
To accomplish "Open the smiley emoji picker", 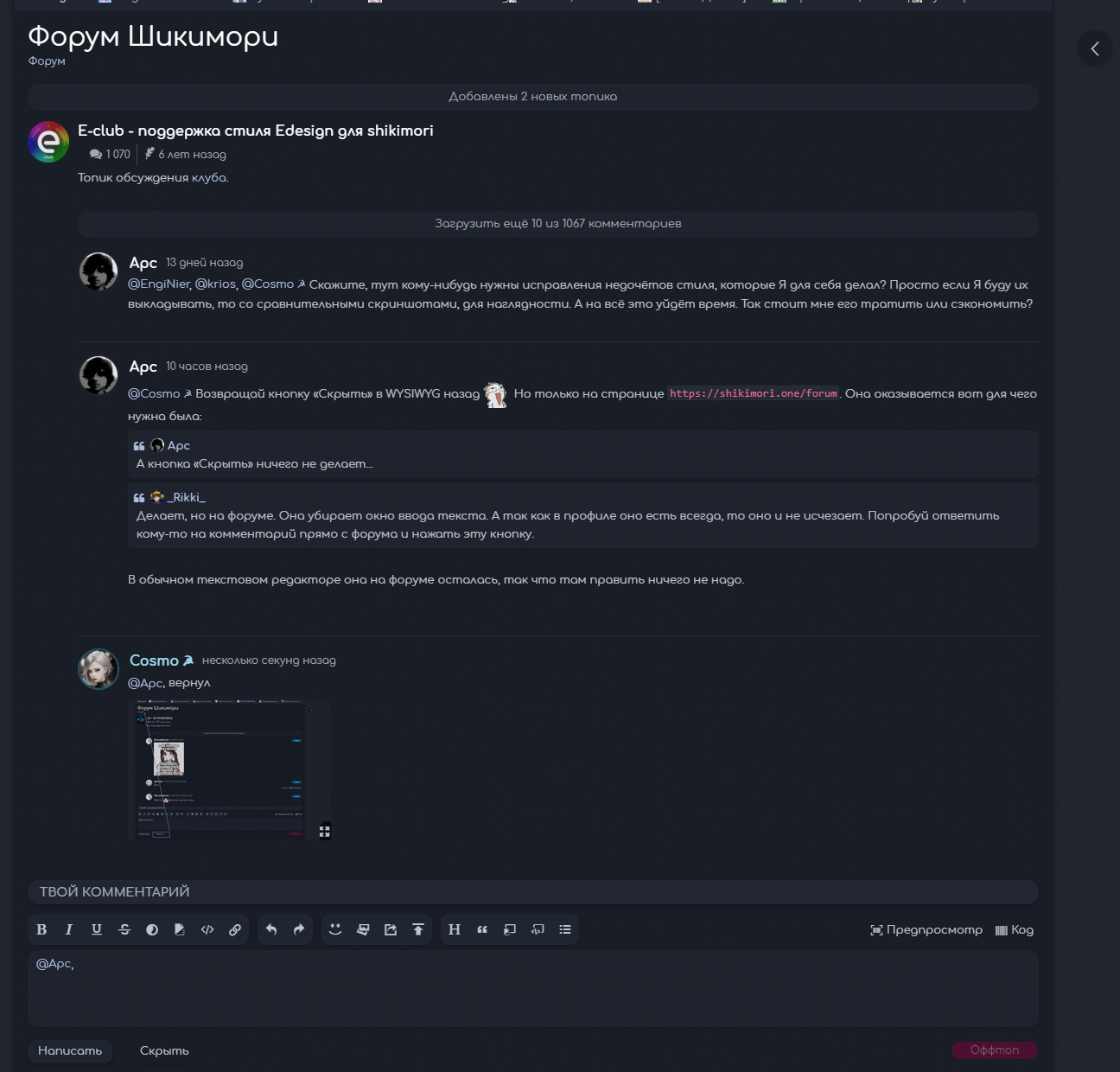I will (335, 929).
